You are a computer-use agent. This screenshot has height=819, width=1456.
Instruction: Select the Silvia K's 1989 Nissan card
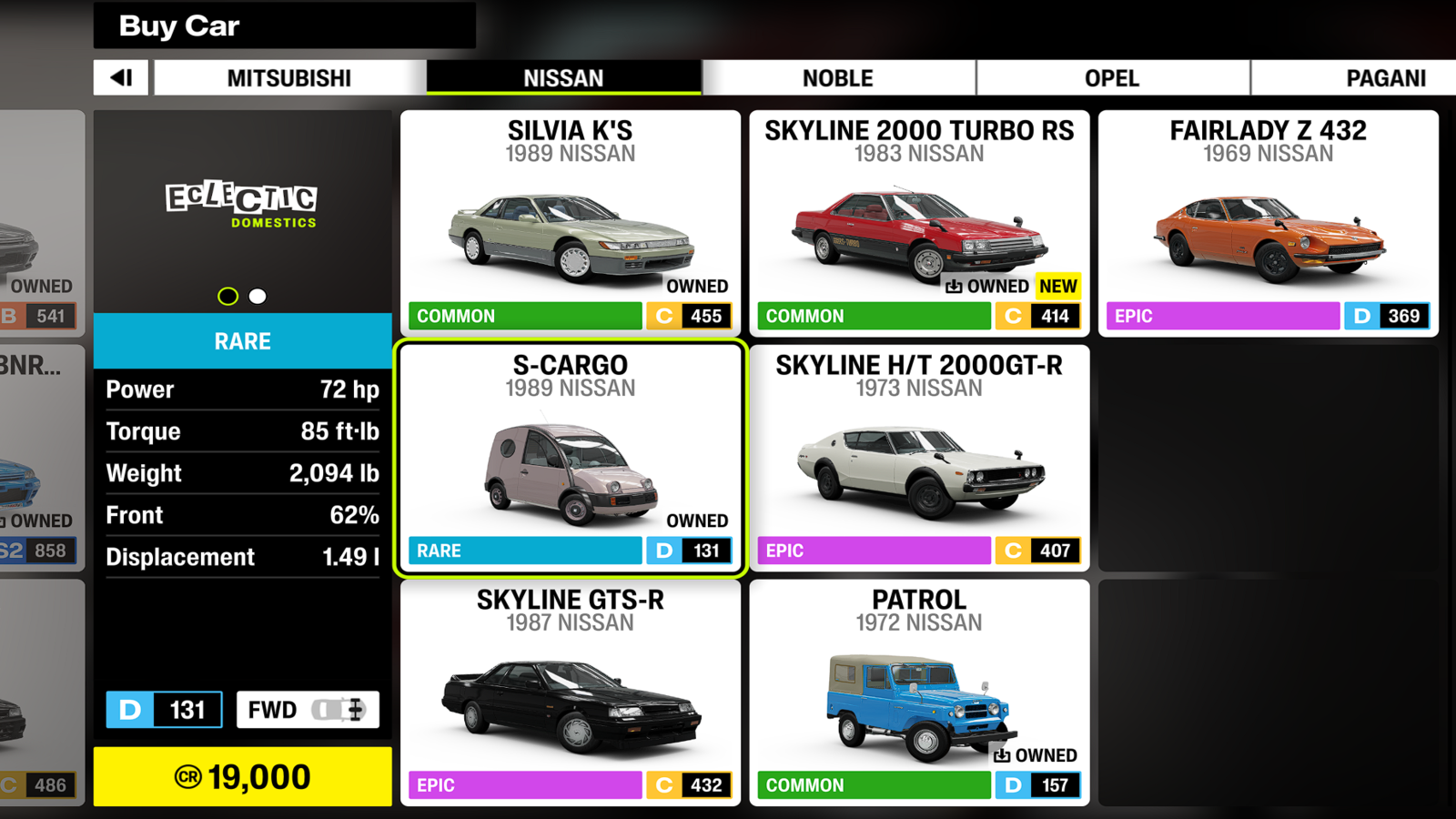[x=571, y=223]
